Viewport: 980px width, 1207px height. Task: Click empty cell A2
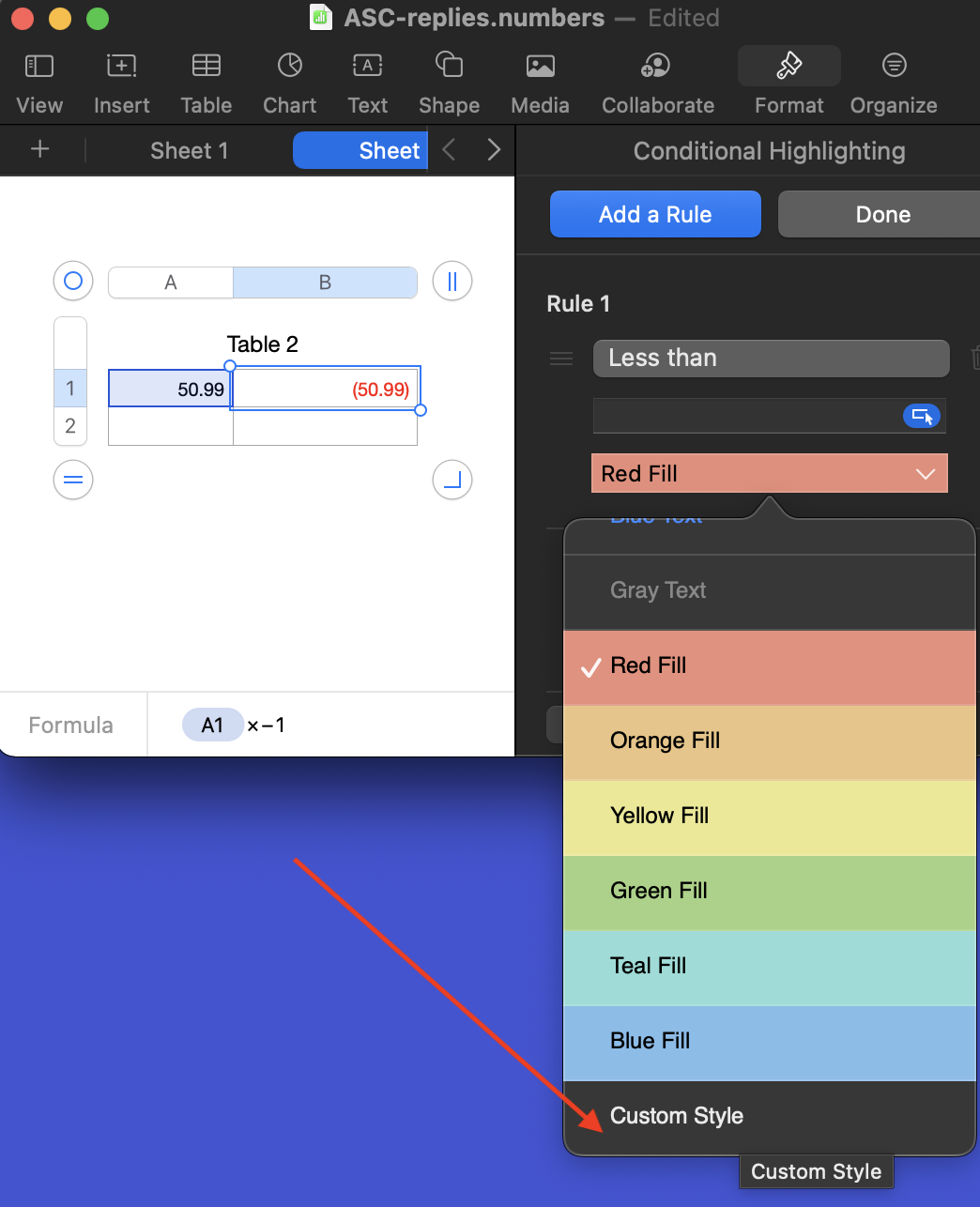tap(171, 426)
